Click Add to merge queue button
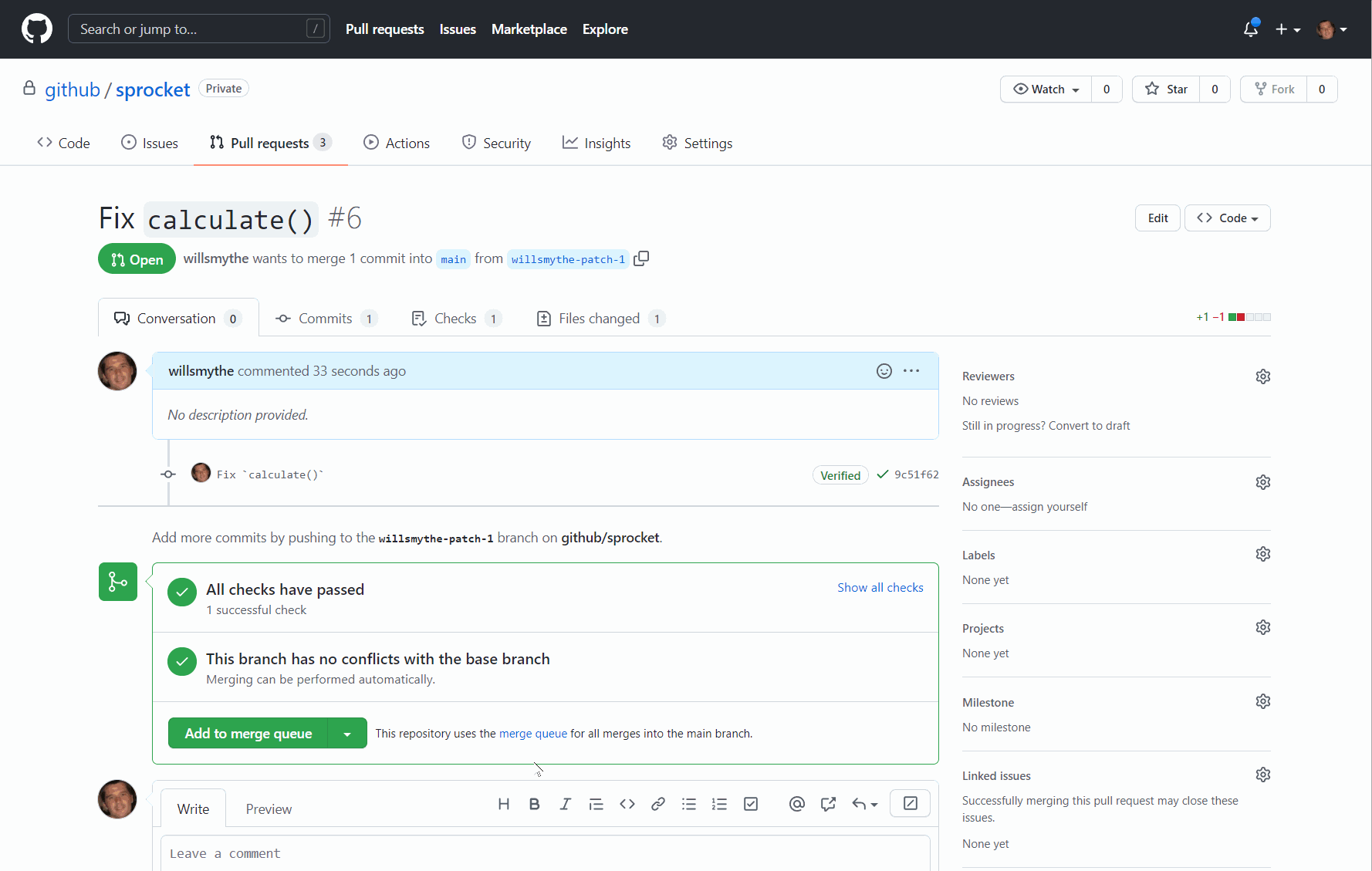1372x871 pixels. coord(248,734)
